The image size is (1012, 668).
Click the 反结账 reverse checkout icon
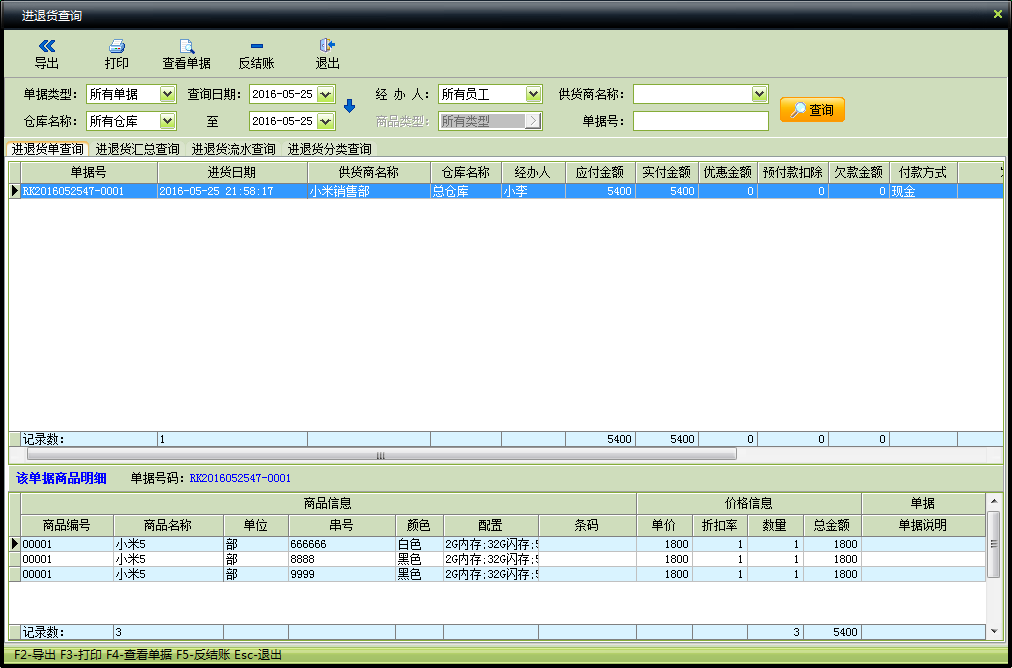[256, 46]
